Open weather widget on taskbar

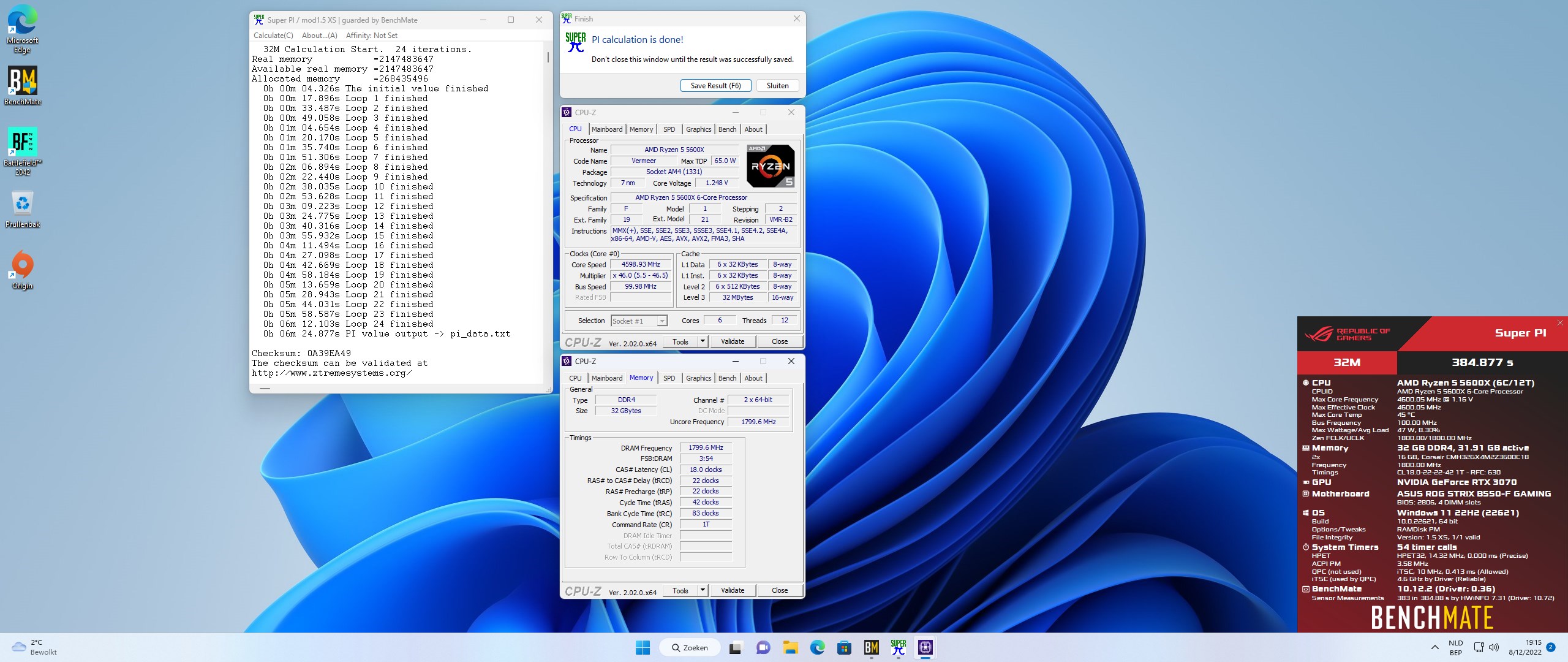tap(36, 647)
